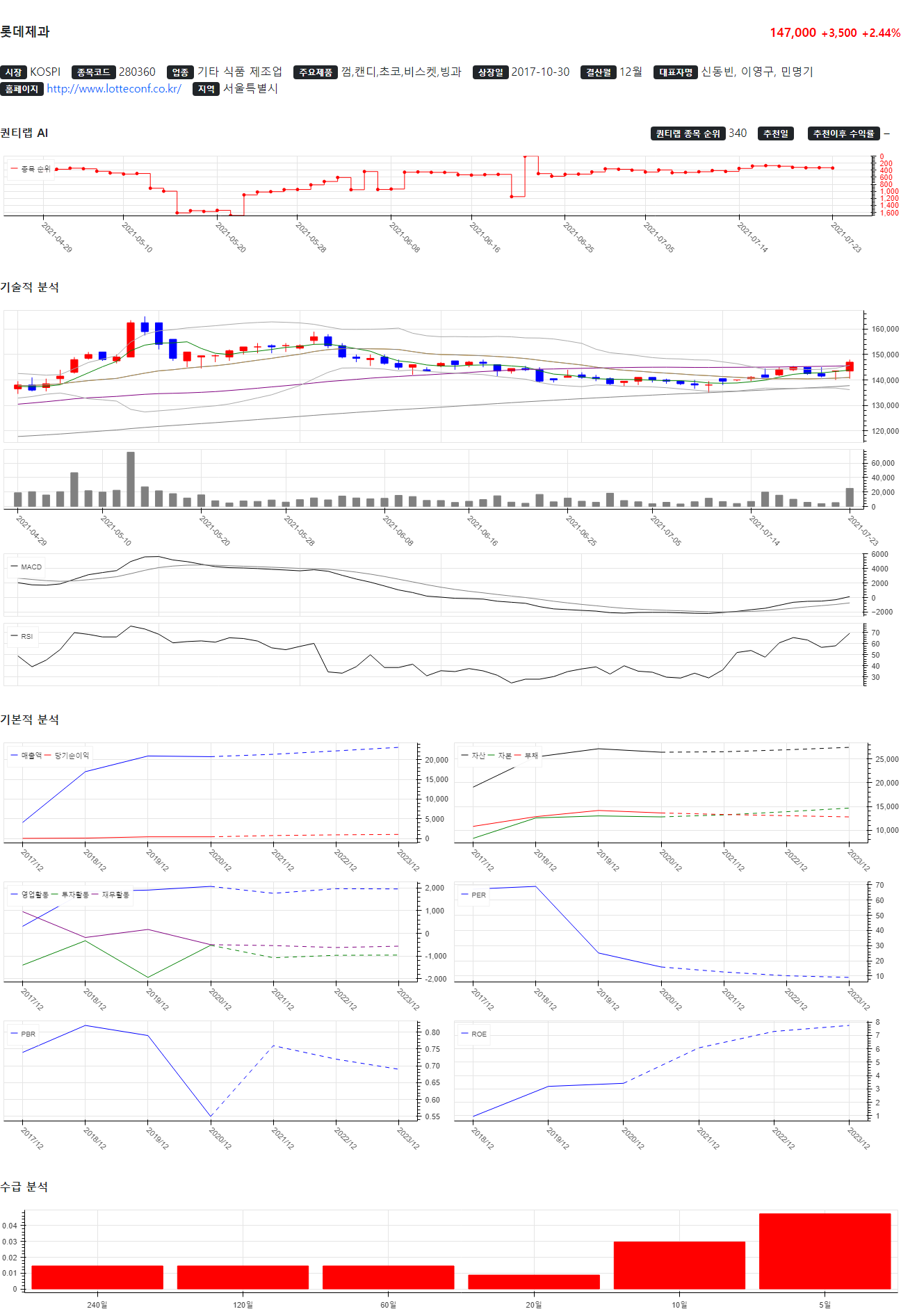Click the 업종 badge

[180, 72]
